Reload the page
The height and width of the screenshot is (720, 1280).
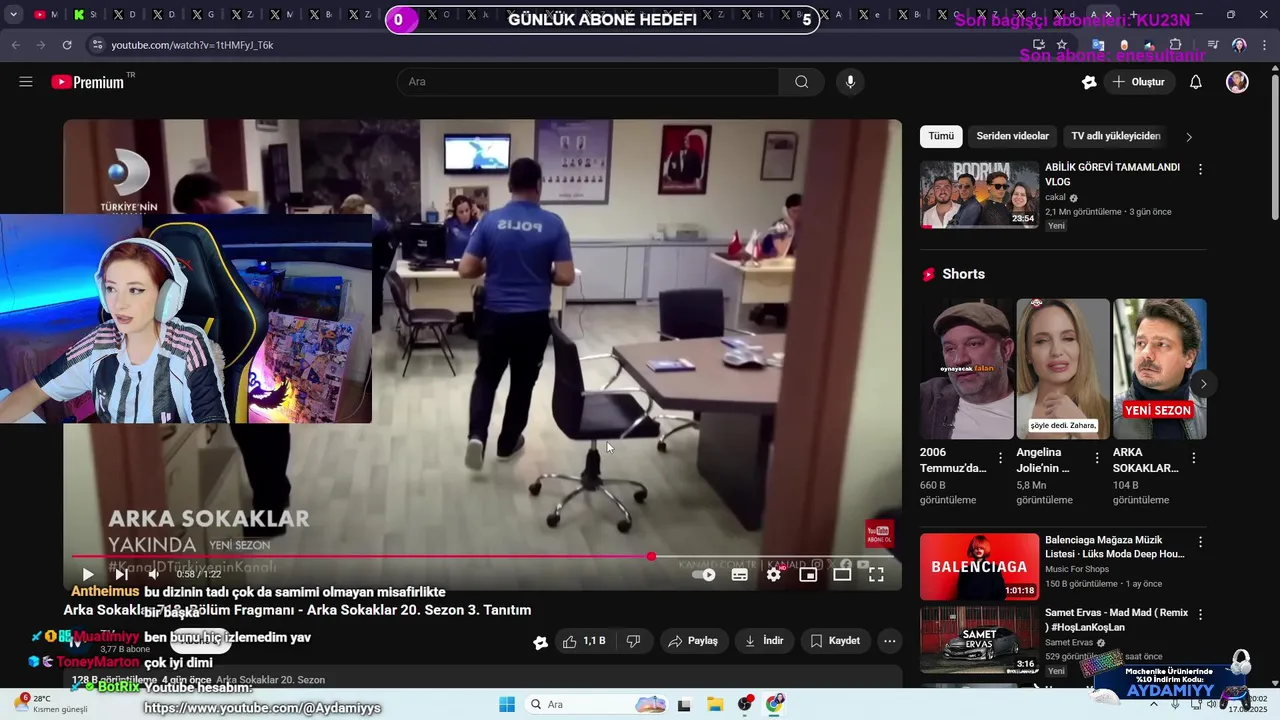67,45
